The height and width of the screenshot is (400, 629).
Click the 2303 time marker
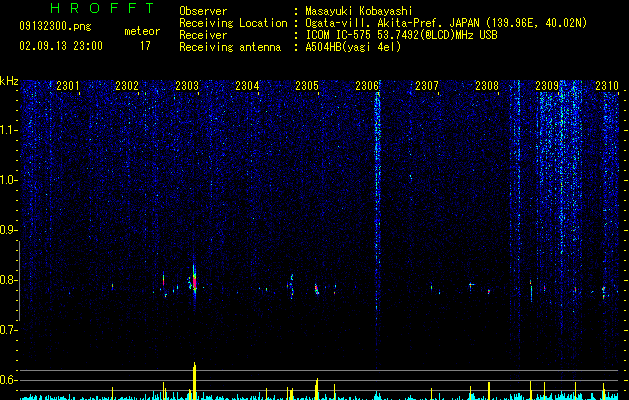pos(187,86)
